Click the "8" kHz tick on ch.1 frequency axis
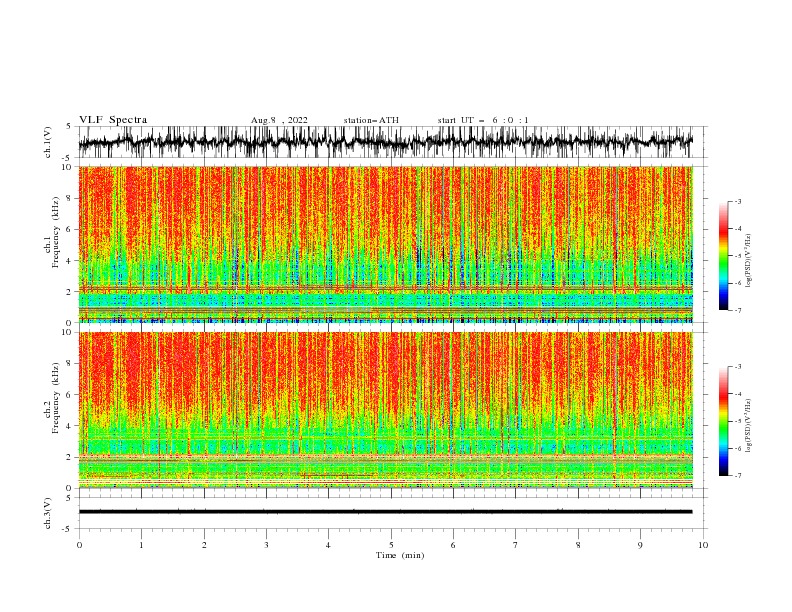The height and width of the screenshot is (612, 792). coord(71,198)
